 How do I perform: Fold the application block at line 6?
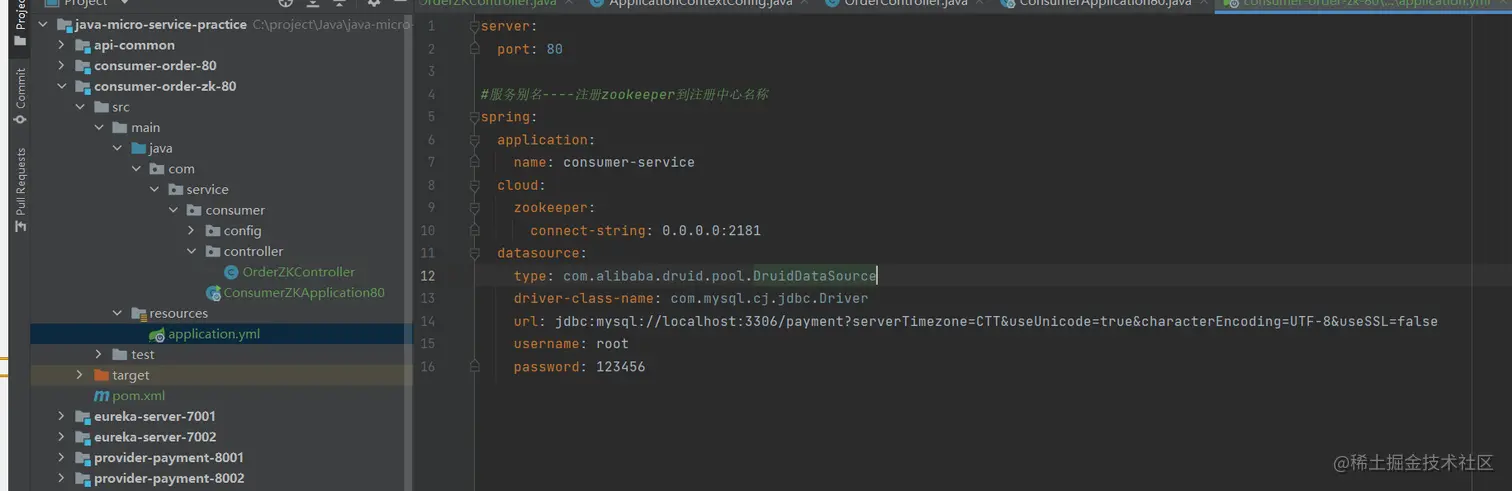[x=474, y=140]
